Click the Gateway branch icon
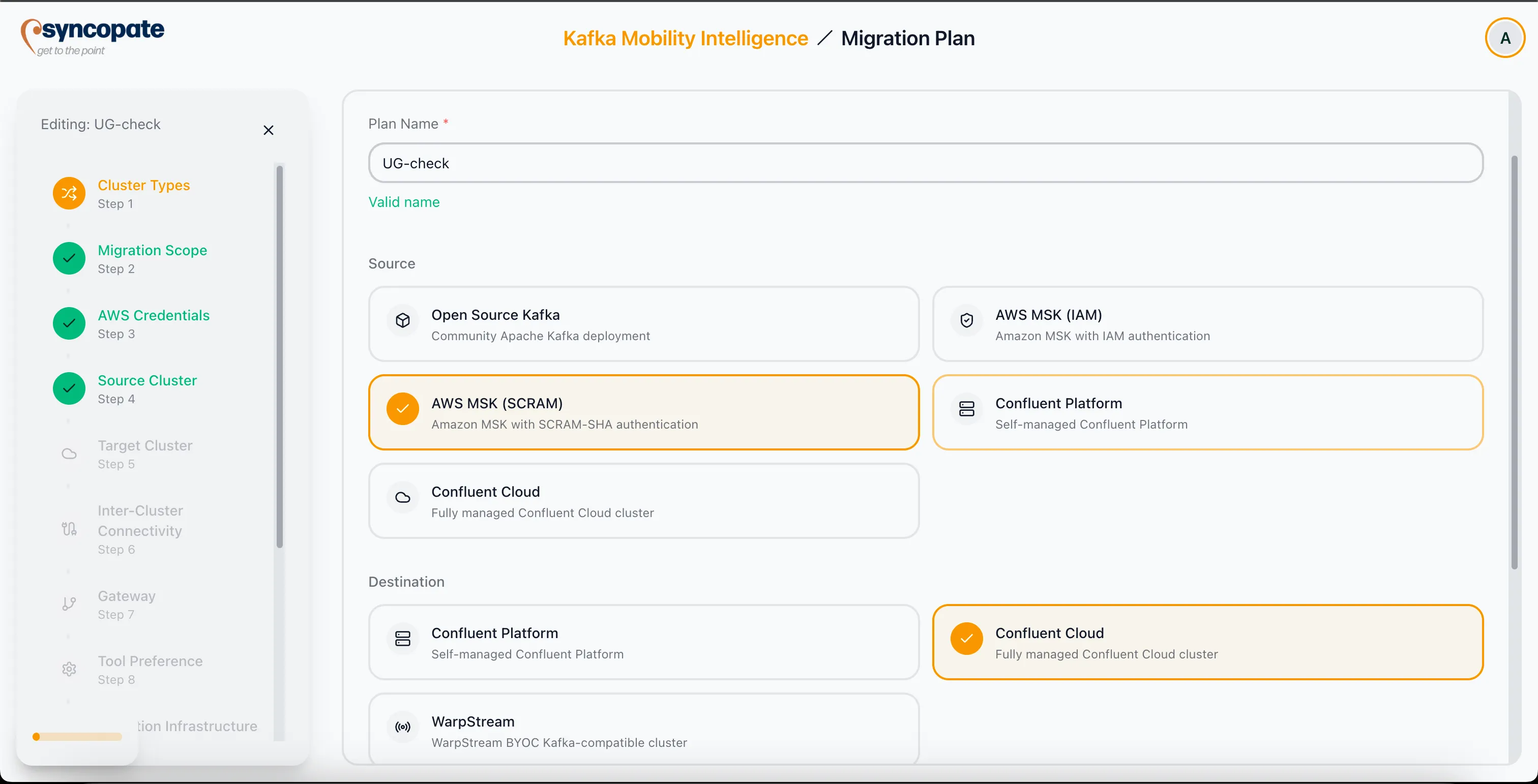The height and width of the screenshot is (784, 1538). [x=69, y=604]
